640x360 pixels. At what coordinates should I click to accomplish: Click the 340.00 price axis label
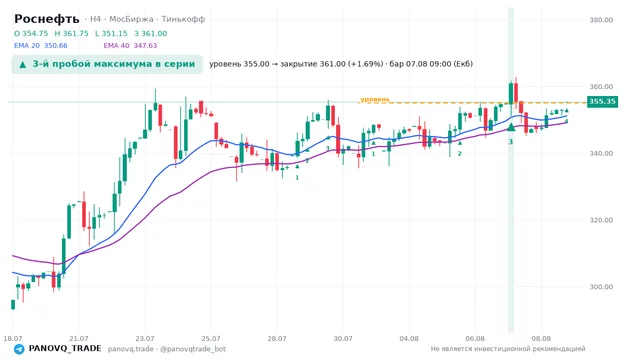coord(601,153)
